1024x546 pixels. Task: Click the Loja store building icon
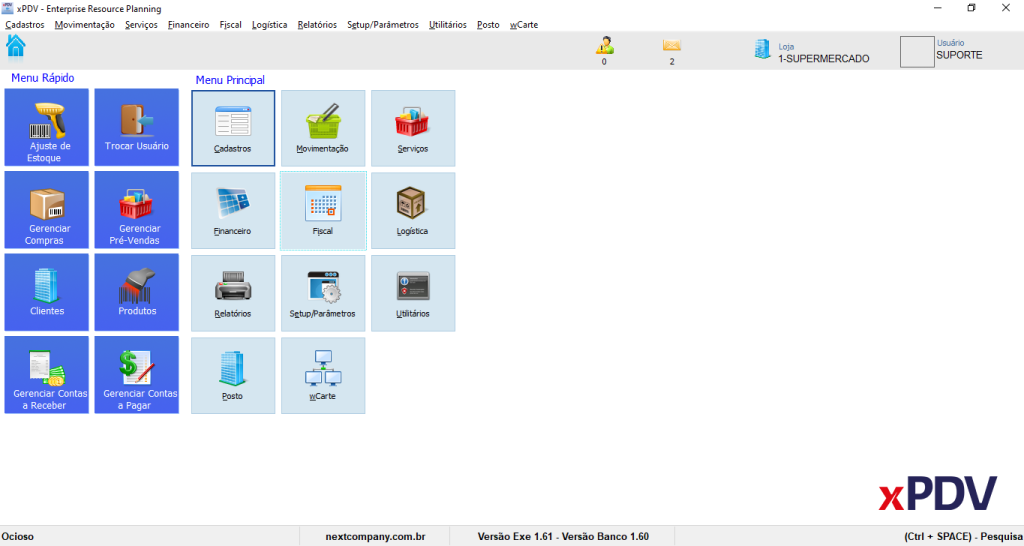(763, 49)
